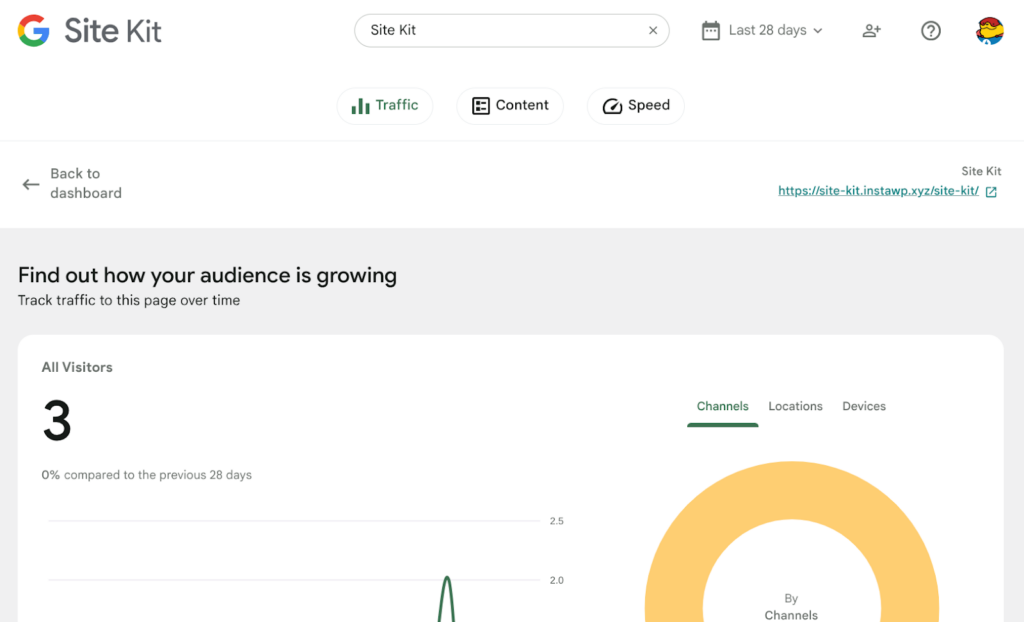Viewport: 1024px width, 622px height.
Task: Open the site-kit.instawp.xyz URL link
Action: point(878,191)
